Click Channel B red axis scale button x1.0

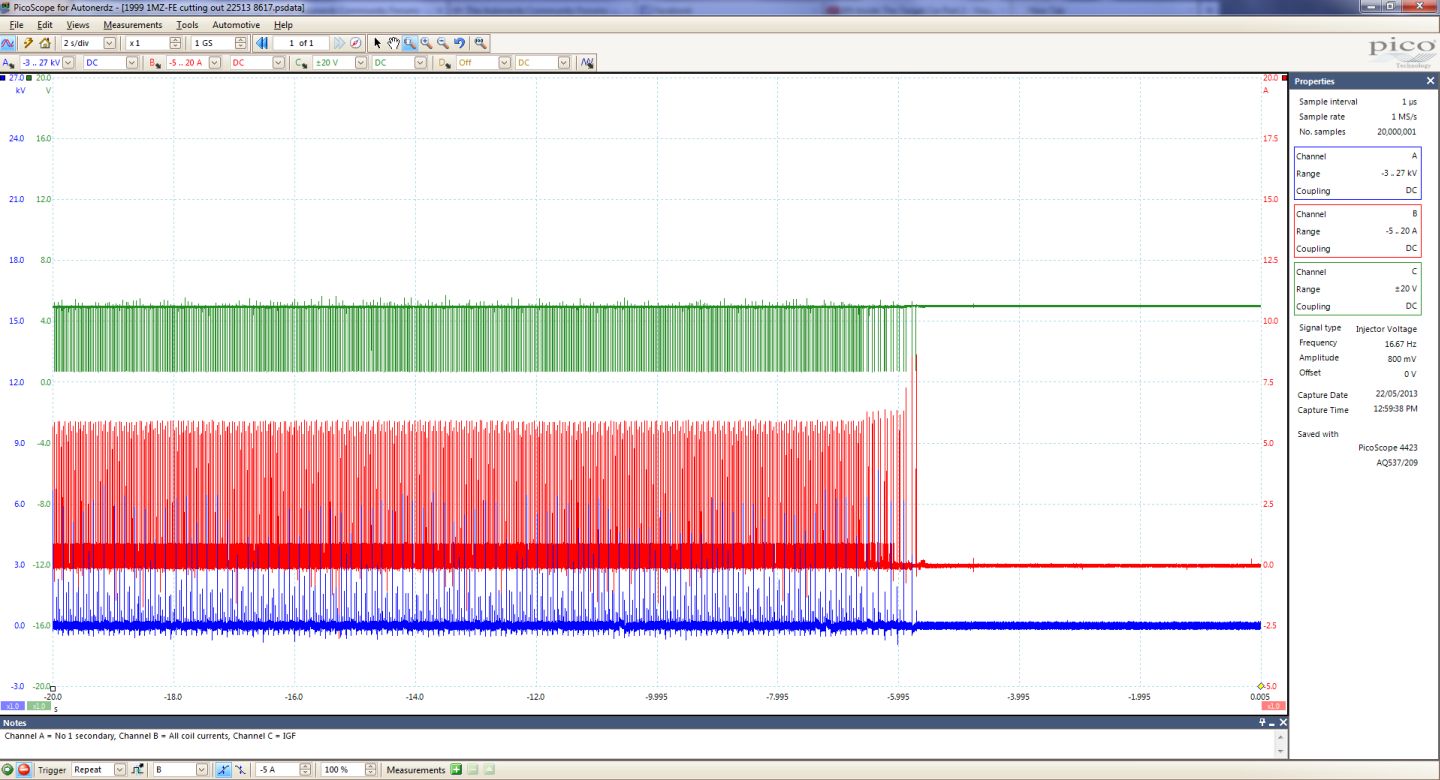(1274, 705)
